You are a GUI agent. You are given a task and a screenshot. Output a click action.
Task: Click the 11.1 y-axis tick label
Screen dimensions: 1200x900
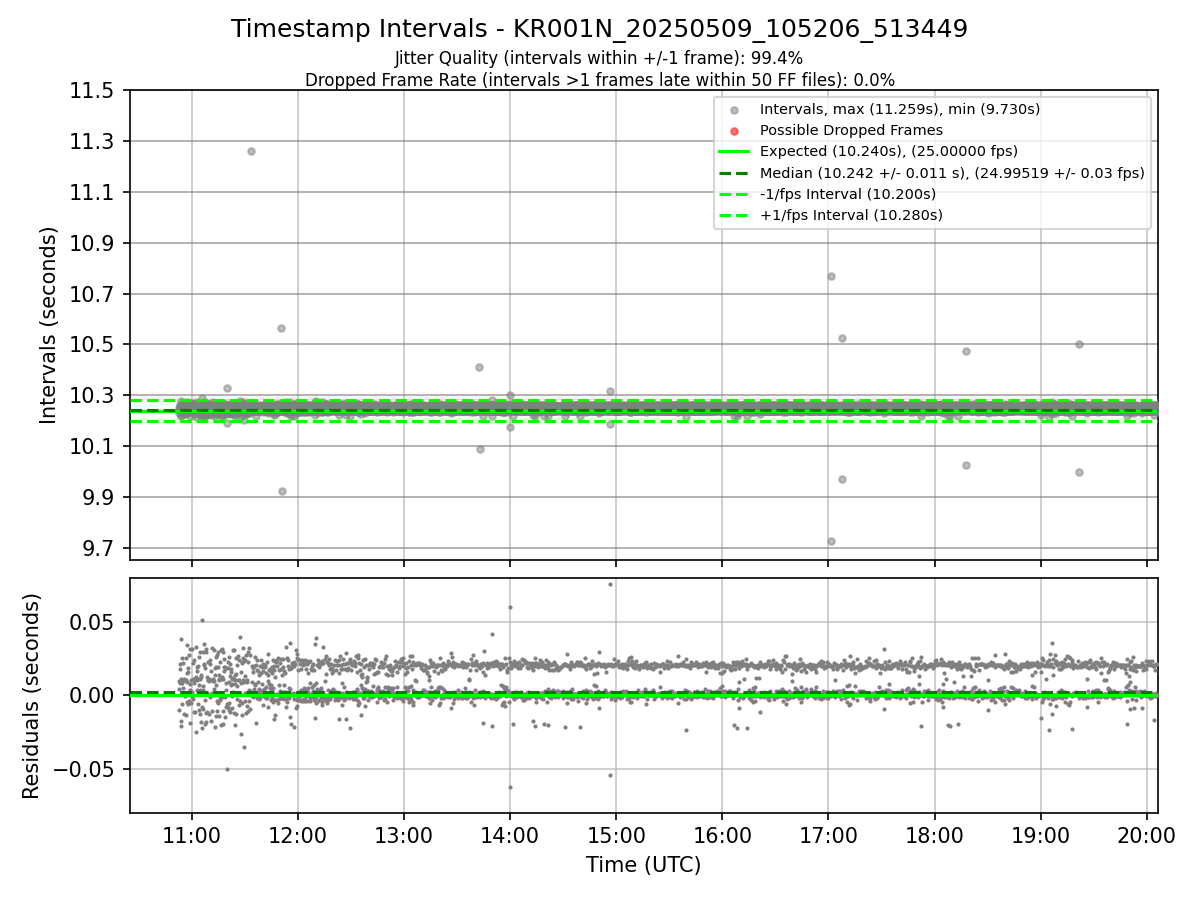click(x=94, y=193)
